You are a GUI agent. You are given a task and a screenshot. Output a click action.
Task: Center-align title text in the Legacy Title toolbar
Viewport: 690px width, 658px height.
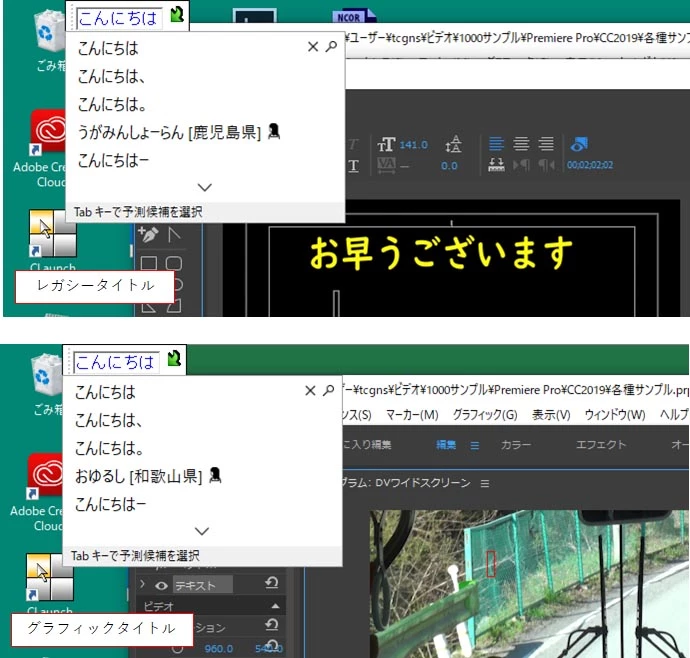521,144
